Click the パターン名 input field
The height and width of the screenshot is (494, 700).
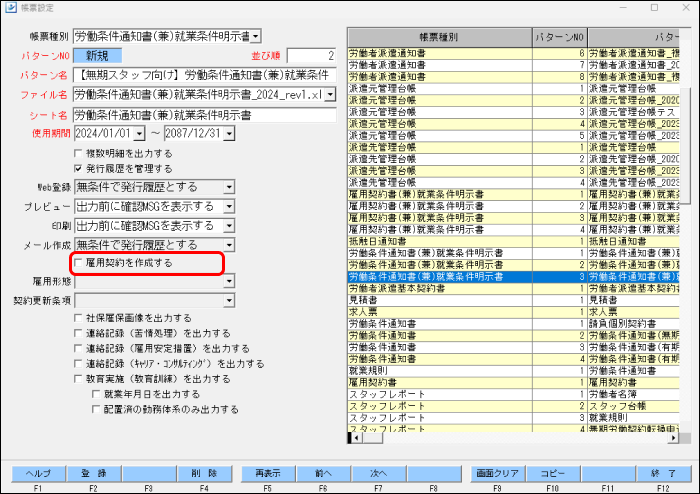pos(205,75)
